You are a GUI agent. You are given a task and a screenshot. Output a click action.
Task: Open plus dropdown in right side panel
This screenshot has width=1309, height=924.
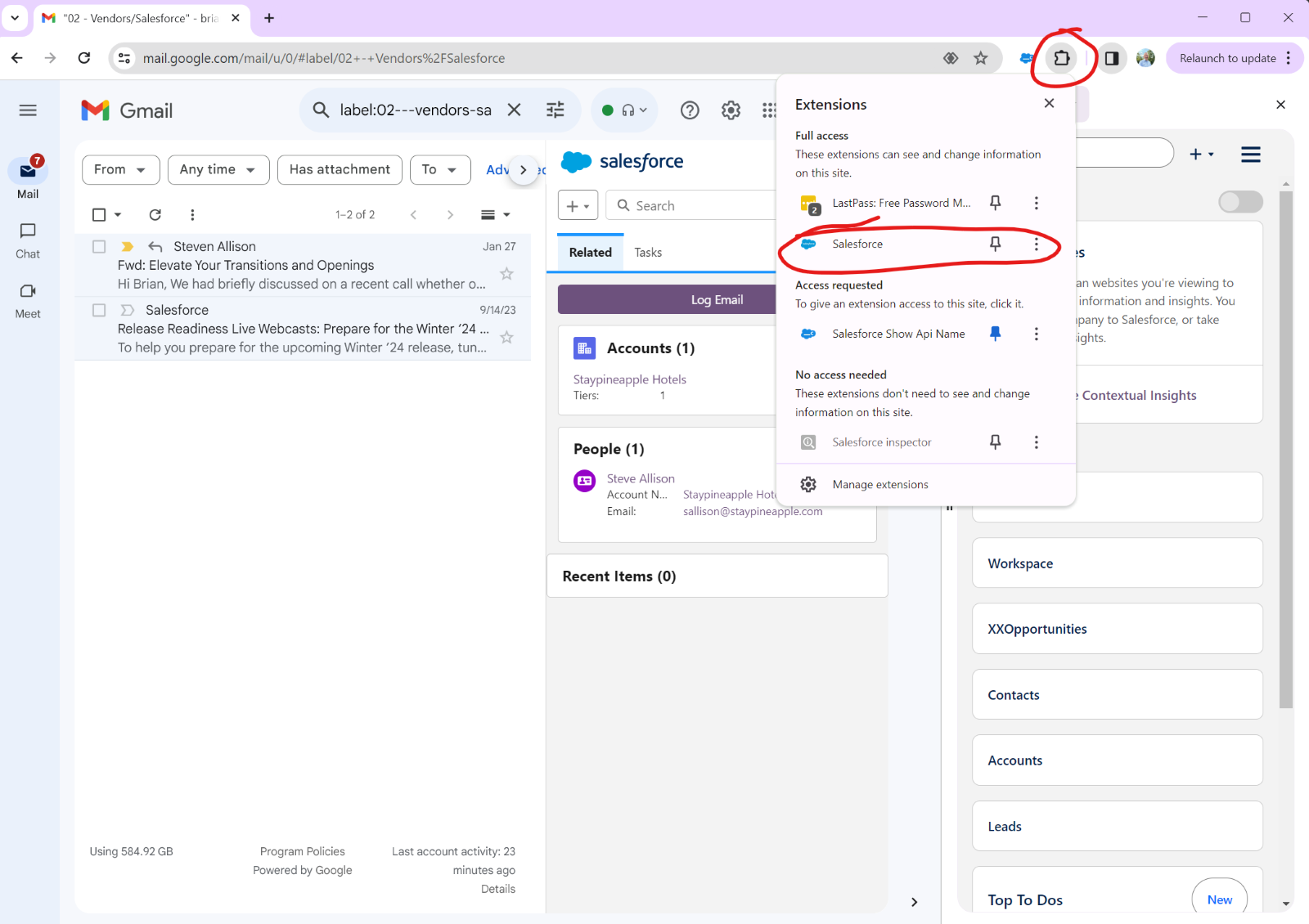1201,155
